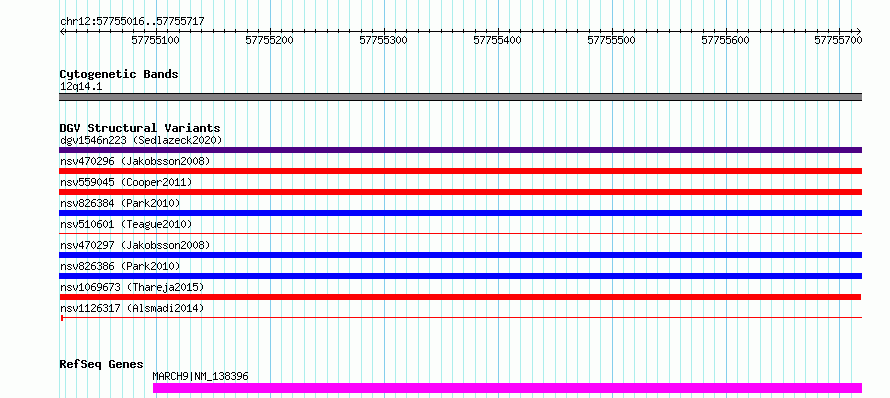Click the blue nsv826384 variant bar
Screen dimensions: 890x398
(460, 213)
